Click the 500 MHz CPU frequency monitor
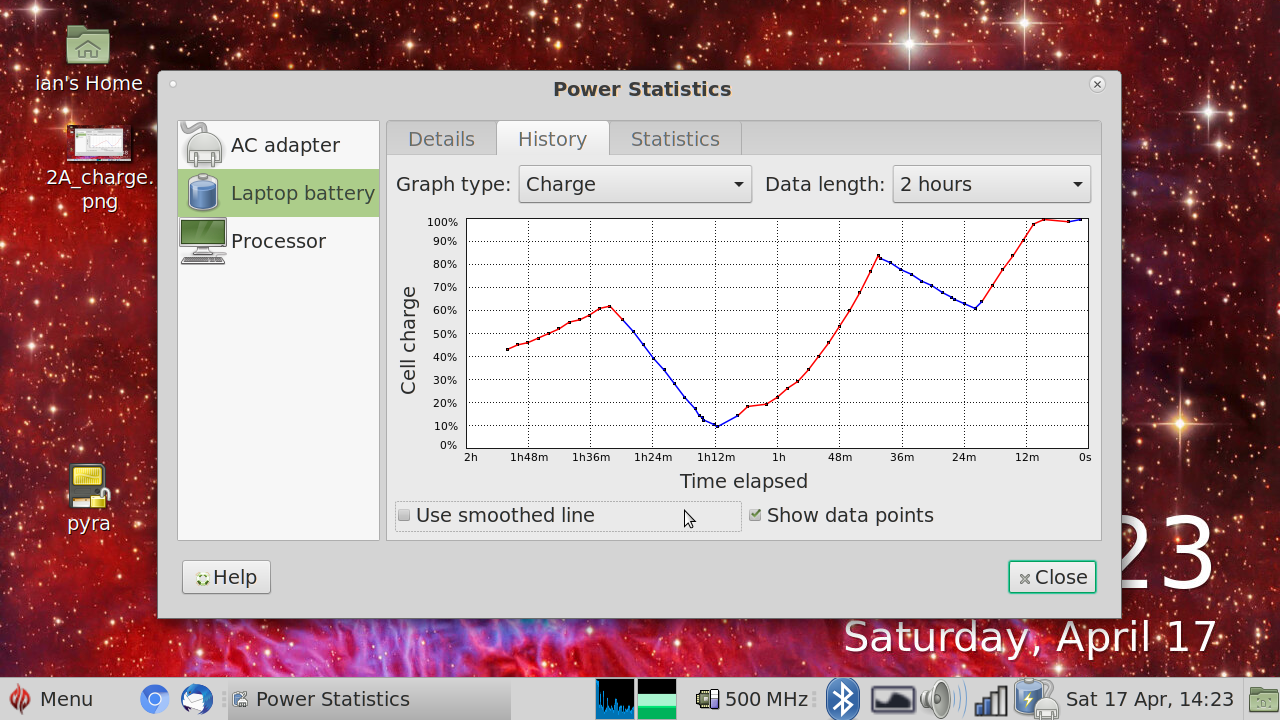1280x720 pixels. pyautogui.click(x=753, y=699)
